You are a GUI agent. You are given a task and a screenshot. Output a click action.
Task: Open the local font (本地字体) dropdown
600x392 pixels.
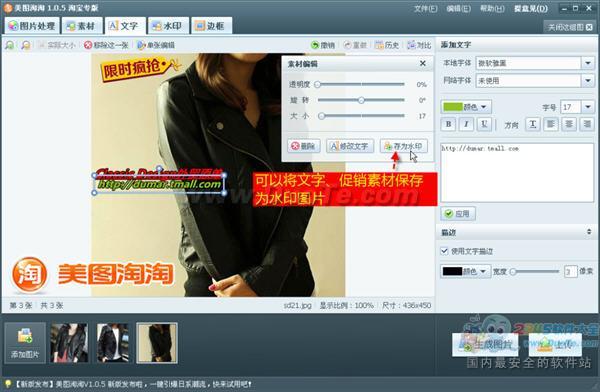588,63
